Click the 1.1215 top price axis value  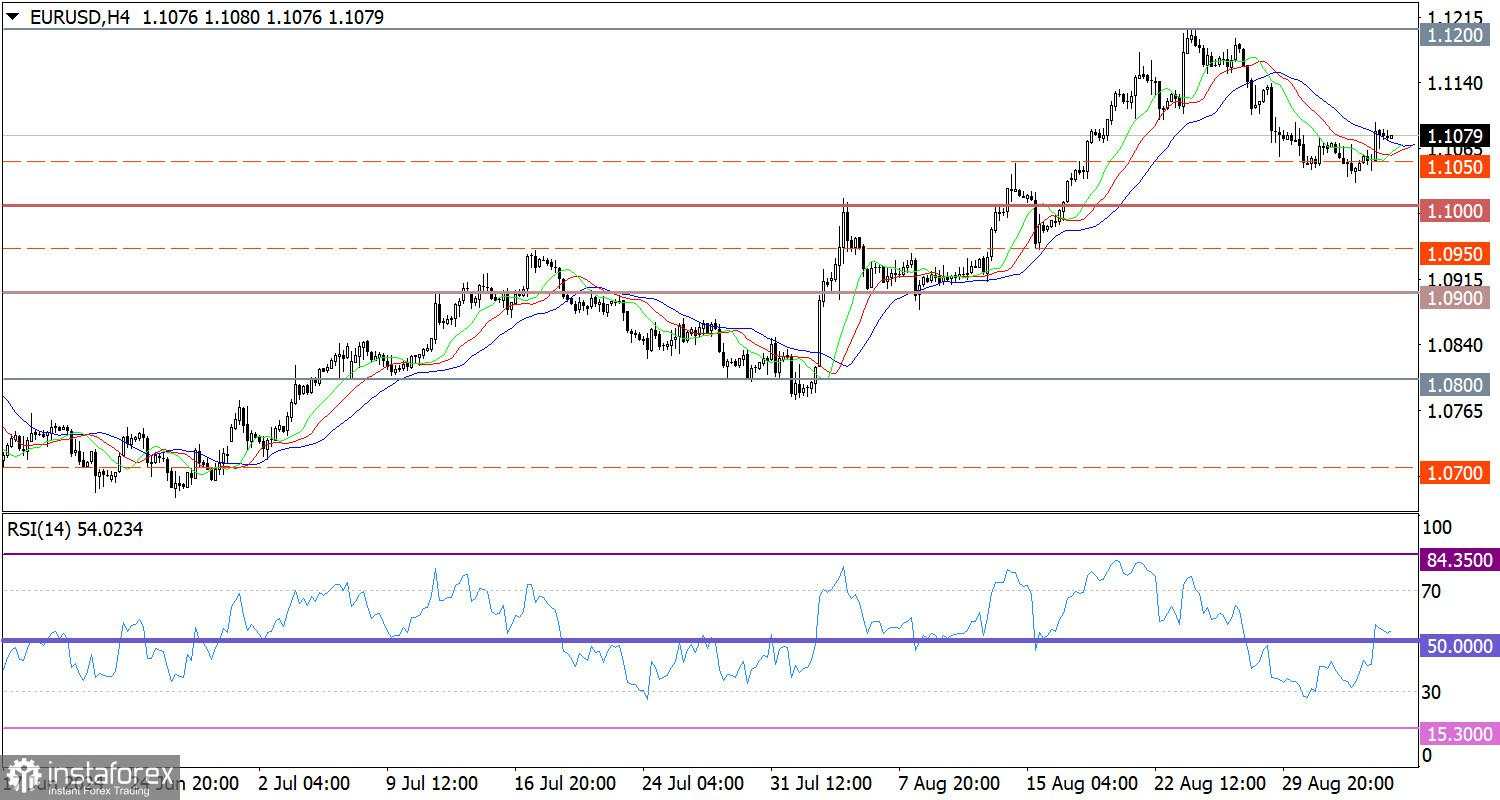[1454, 17]
